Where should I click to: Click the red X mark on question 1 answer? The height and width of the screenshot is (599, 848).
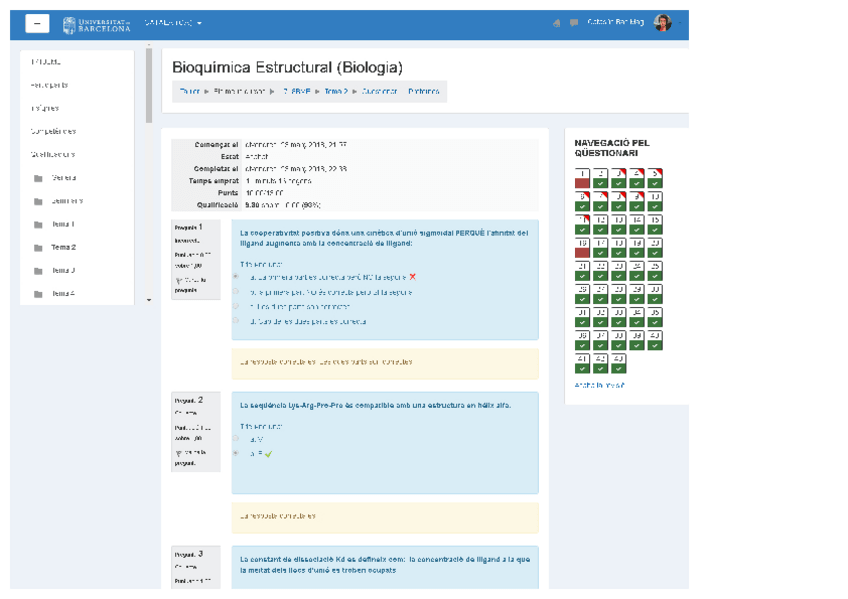[x=413, y=277]
